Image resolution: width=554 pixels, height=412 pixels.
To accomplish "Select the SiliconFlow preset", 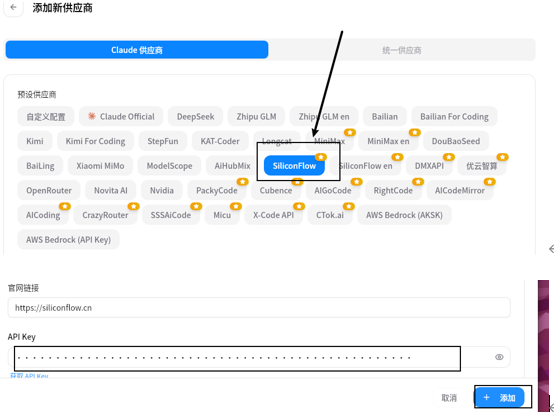I will 294,166.
